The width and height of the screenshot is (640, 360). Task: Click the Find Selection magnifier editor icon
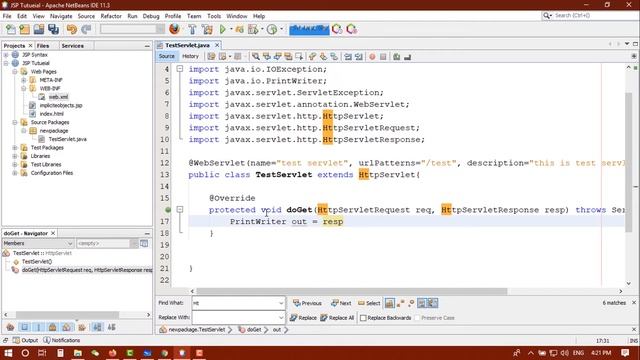pyautogui.click(x=256, y=56)
